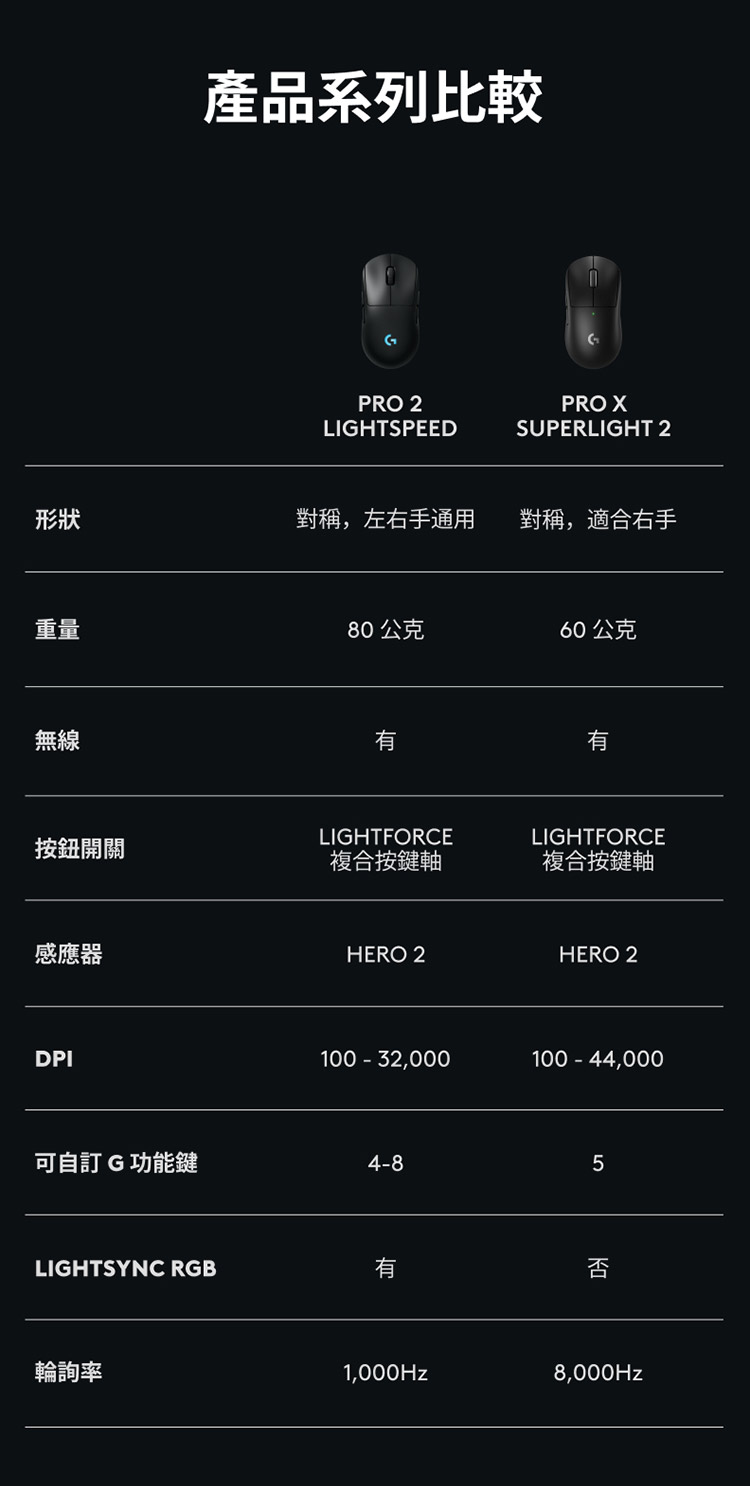This screenshot has height=1486, width=750.
Task: Click the 對稱，左右手通用 shape value
Action: click(386, 519)
